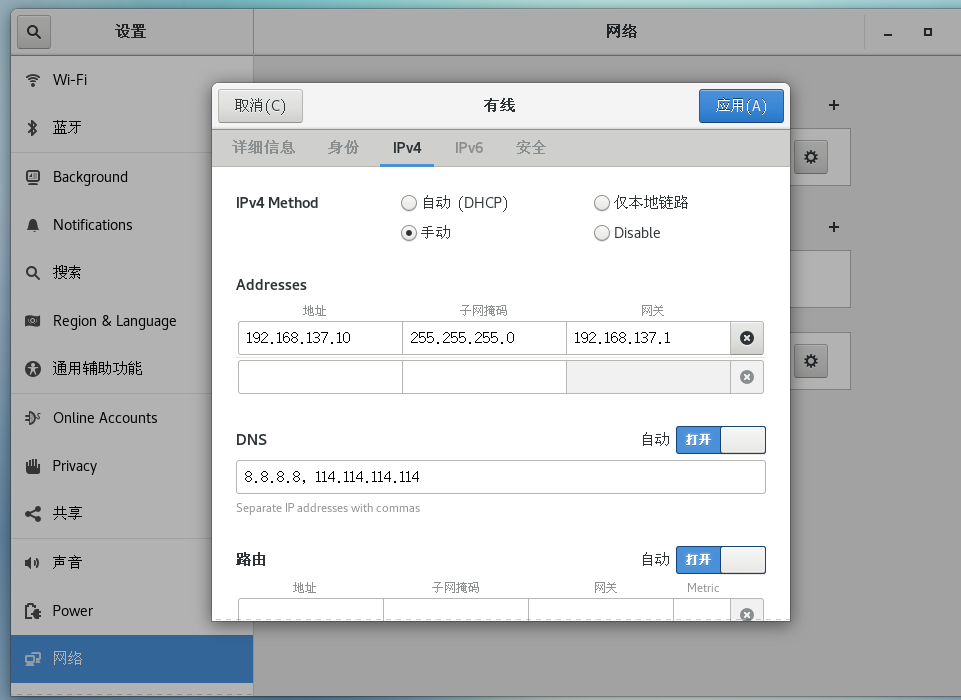Open the 蓝牙 panel via its Bluetooth icon

click(32, 127)
